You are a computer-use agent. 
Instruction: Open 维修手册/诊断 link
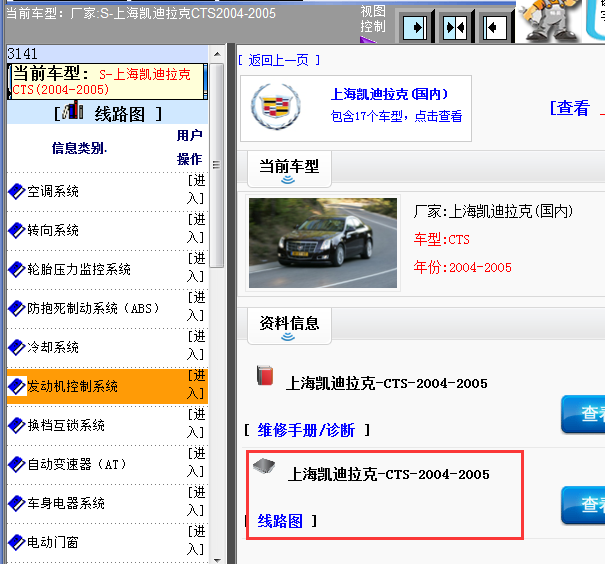[x=306, y=430]
